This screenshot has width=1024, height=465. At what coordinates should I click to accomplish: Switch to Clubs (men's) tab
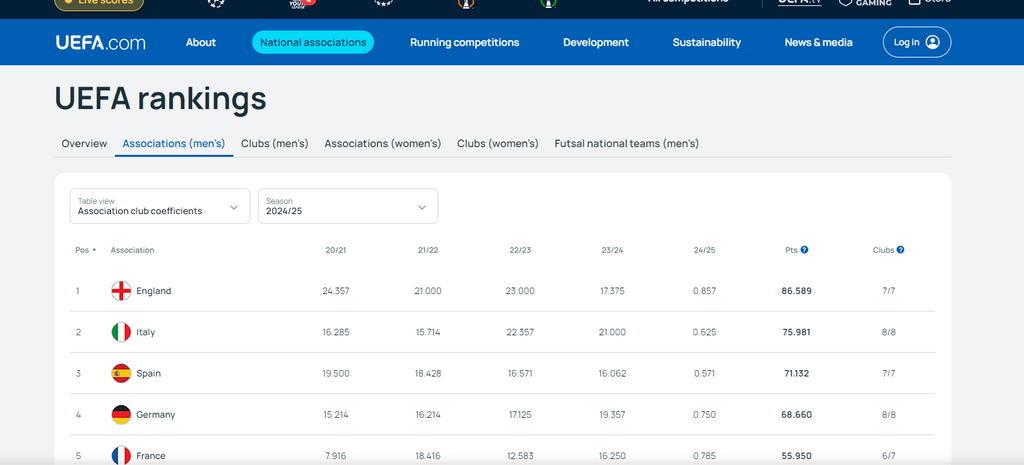(x=274, y=143)
